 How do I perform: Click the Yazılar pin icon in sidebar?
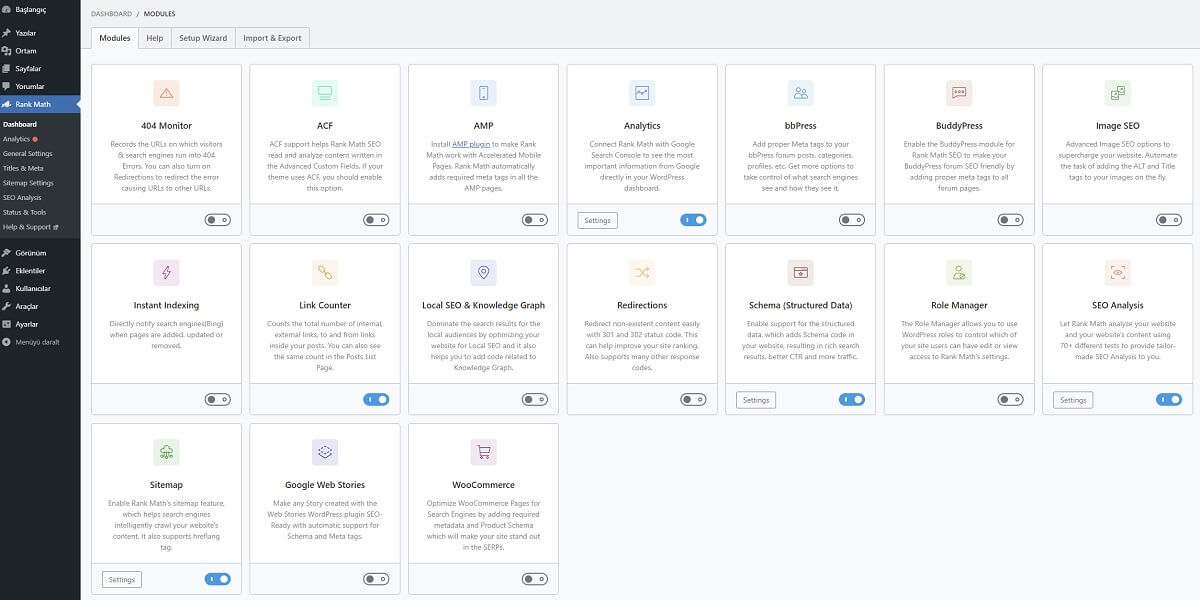pyautogui.click(x=7, y=33)
